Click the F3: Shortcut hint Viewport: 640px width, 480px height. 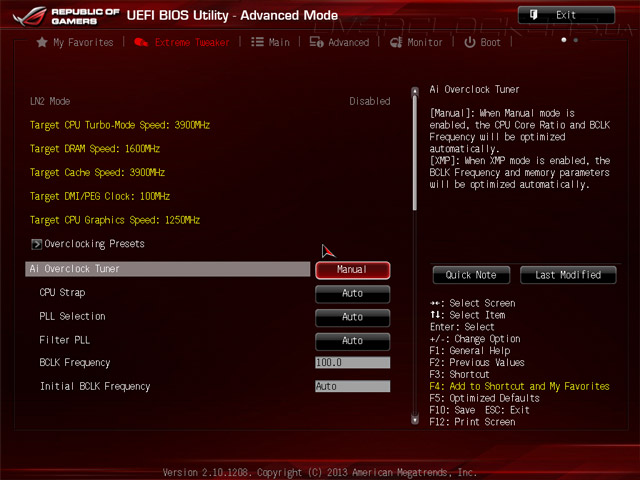[459, 374]
